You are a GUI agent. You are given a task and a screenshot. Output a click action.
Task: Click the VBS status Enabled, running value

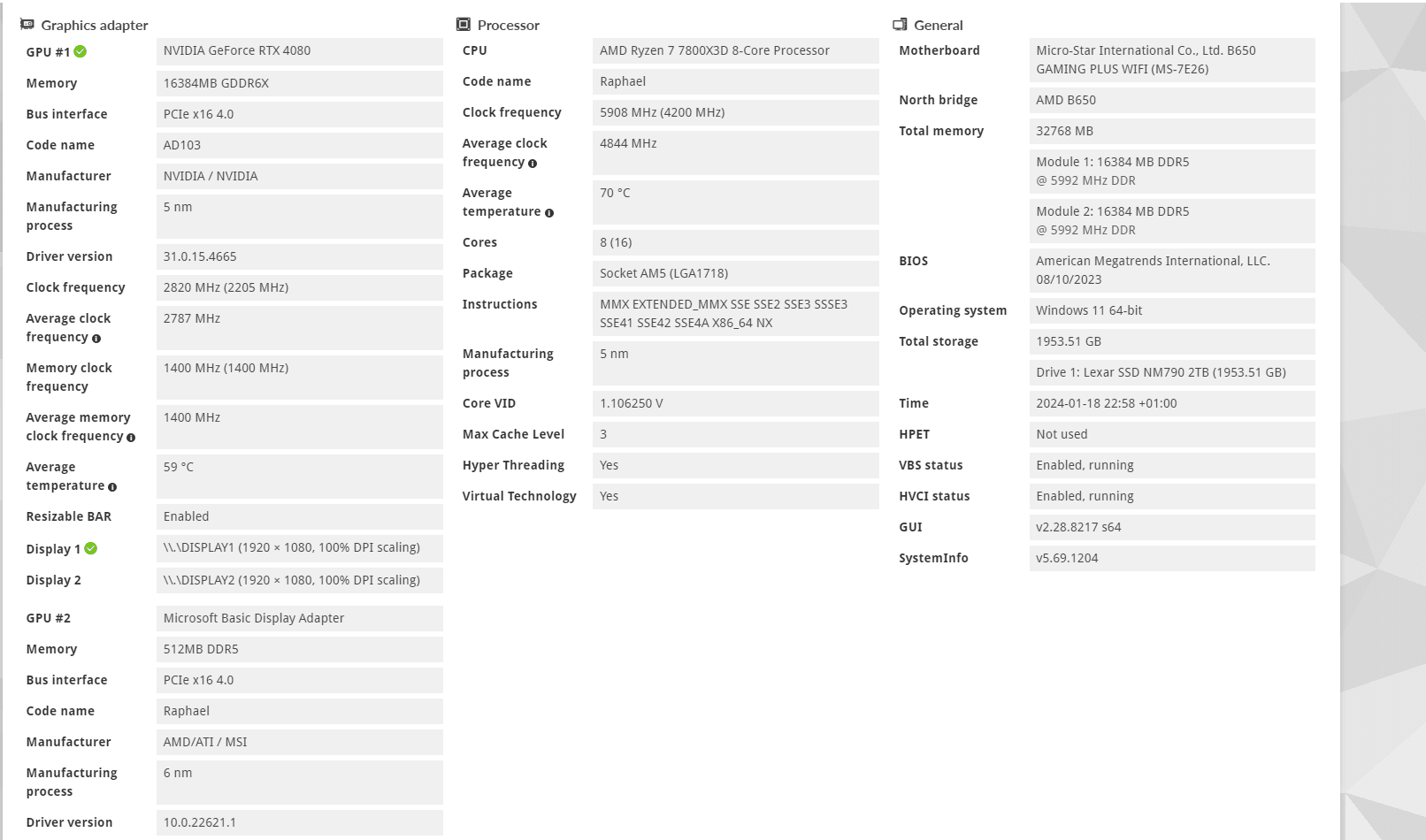(x=1172, y=465)
